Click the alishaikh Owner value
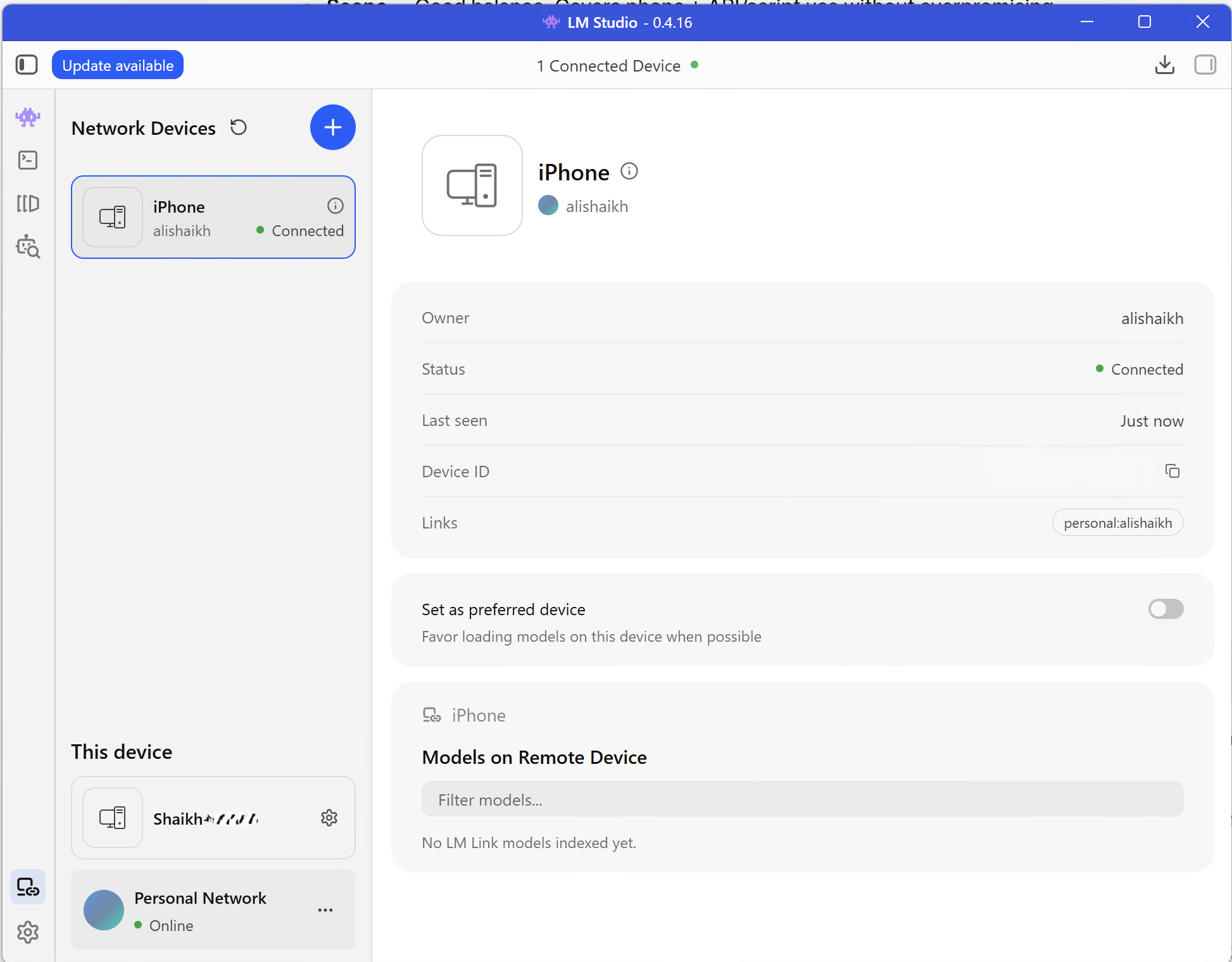Viewport: 1232px width, 962px height. pyautogui.click(x=1152, y=318)
